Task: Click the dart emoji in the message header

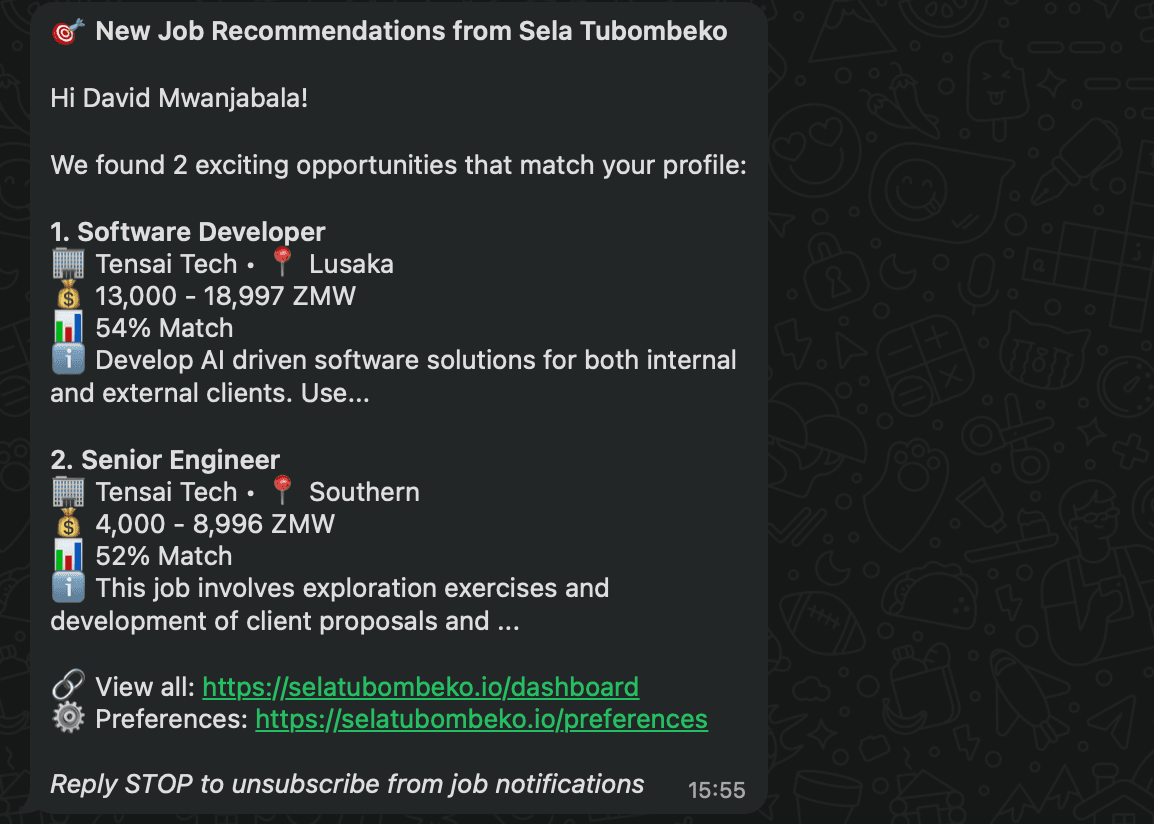Action: [64, 30]
